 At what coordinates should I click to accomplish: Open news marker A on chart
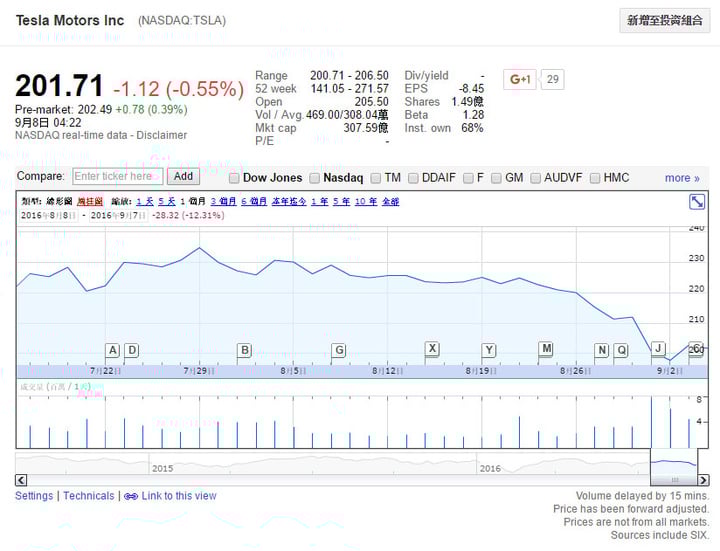112,350
